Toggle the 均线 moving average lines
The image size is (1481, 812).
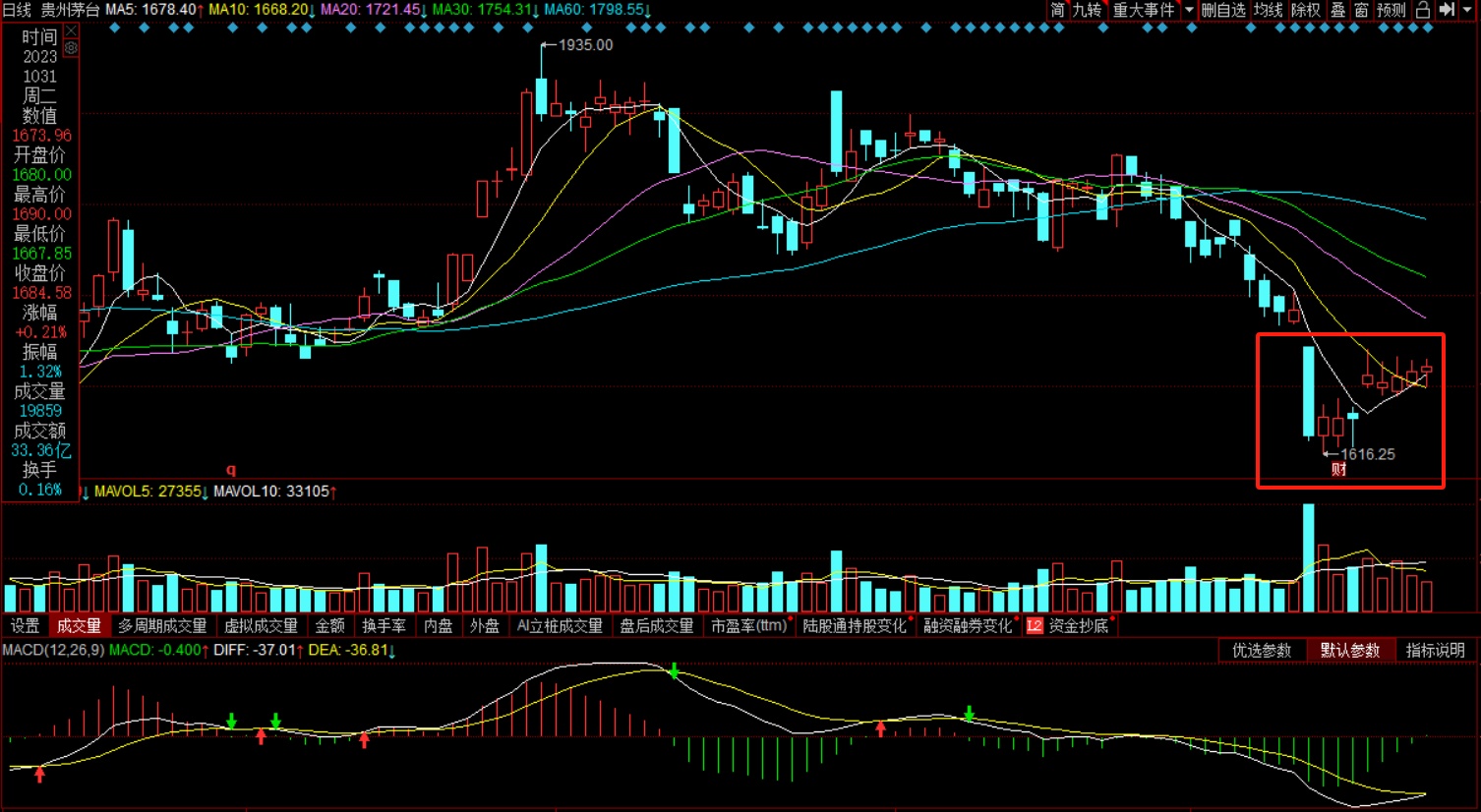[1269, 10]
